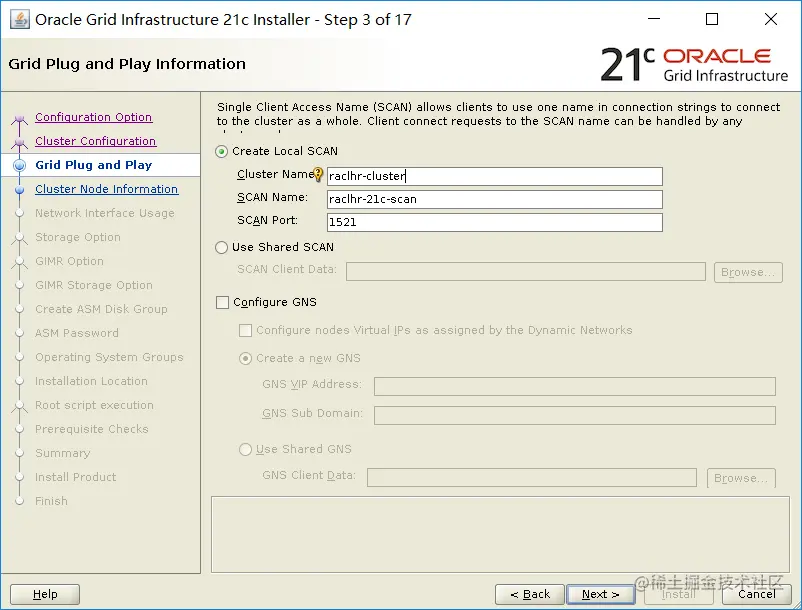
Task: Click the Help button
Action: coord(45,594)
